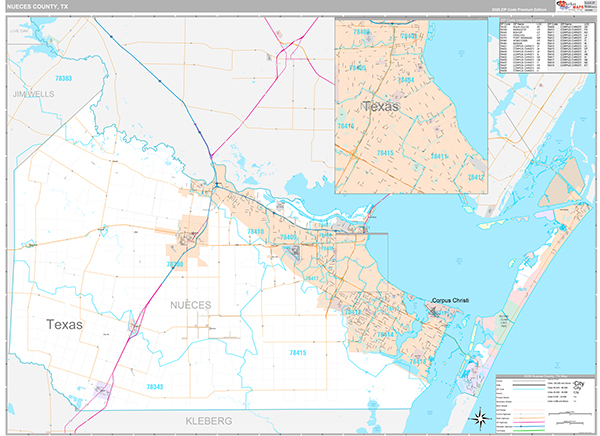This screenshot has height=436, width=600.
Task: Click ZIP code label 78380
Action: (x=175, y=265)
